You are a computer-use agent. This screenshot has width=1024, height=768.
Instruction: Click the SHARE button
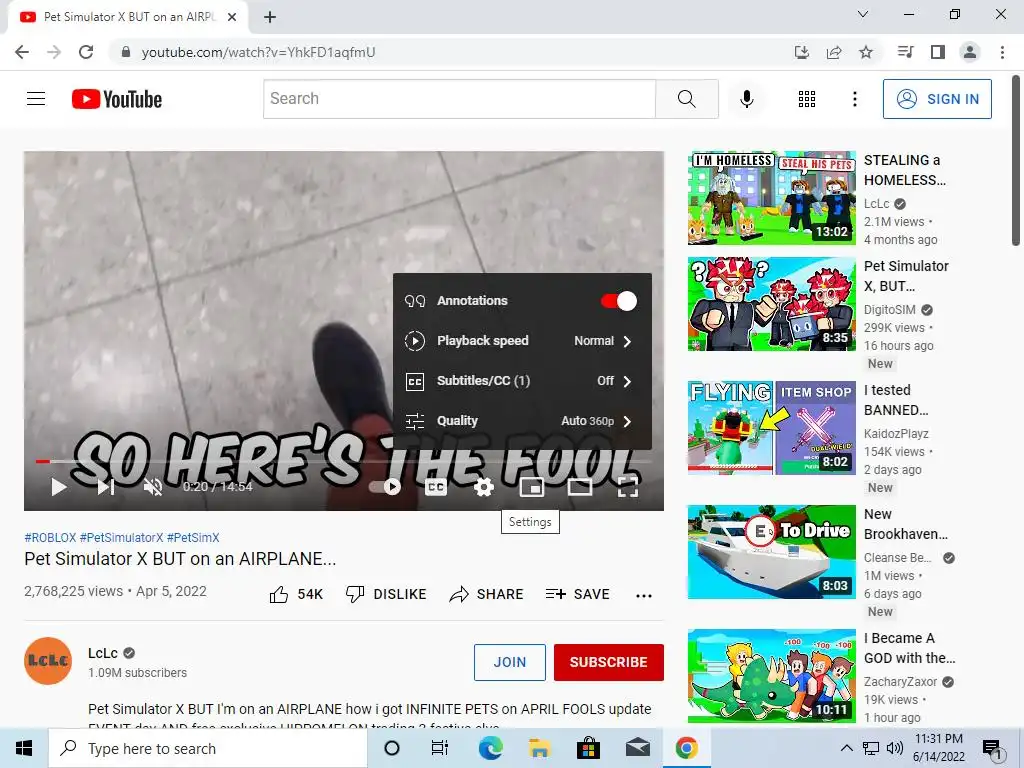tap(487, 594)
